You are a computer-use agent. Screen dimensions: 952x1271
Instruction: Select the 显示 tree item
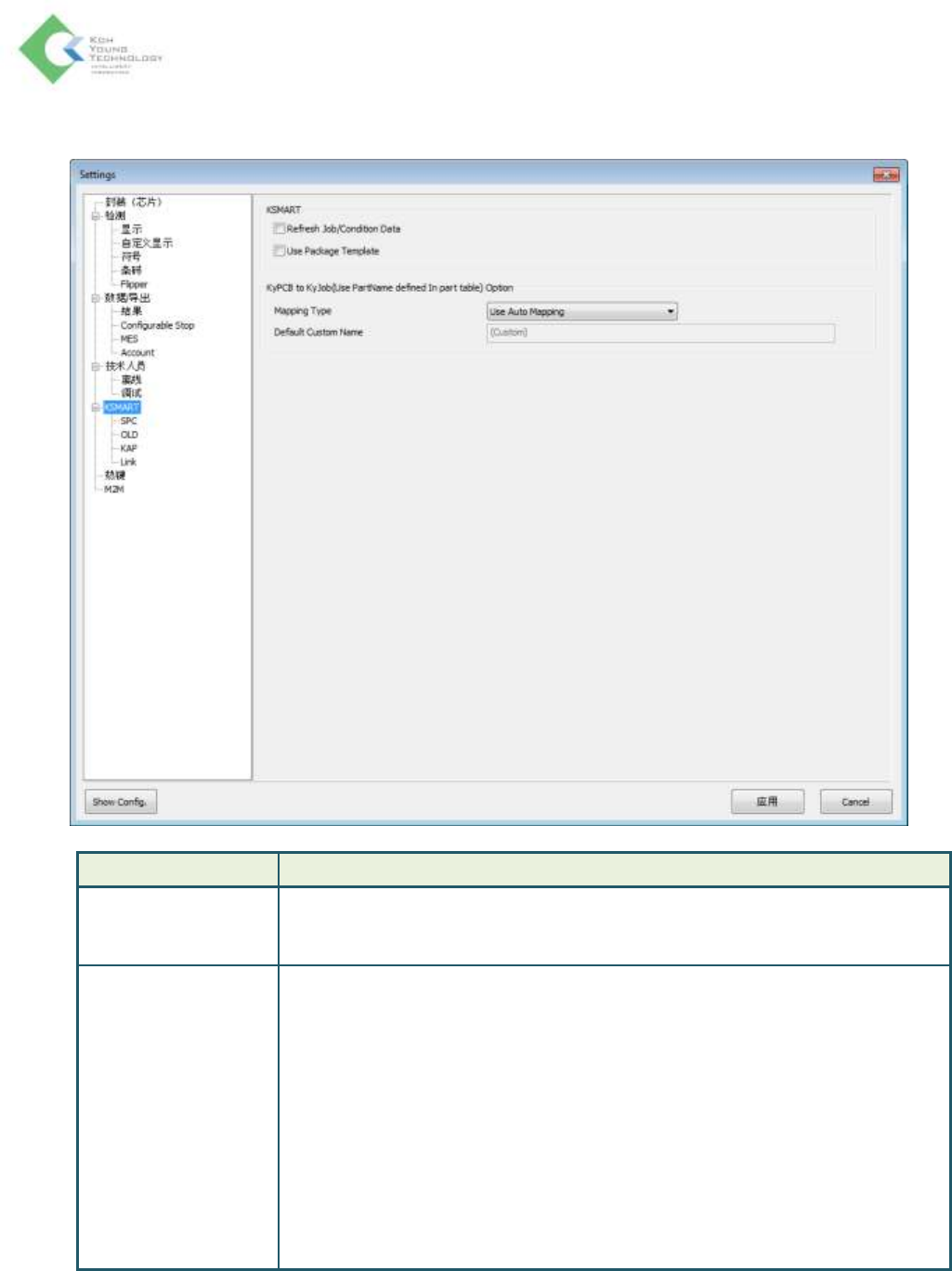[131, 229]
